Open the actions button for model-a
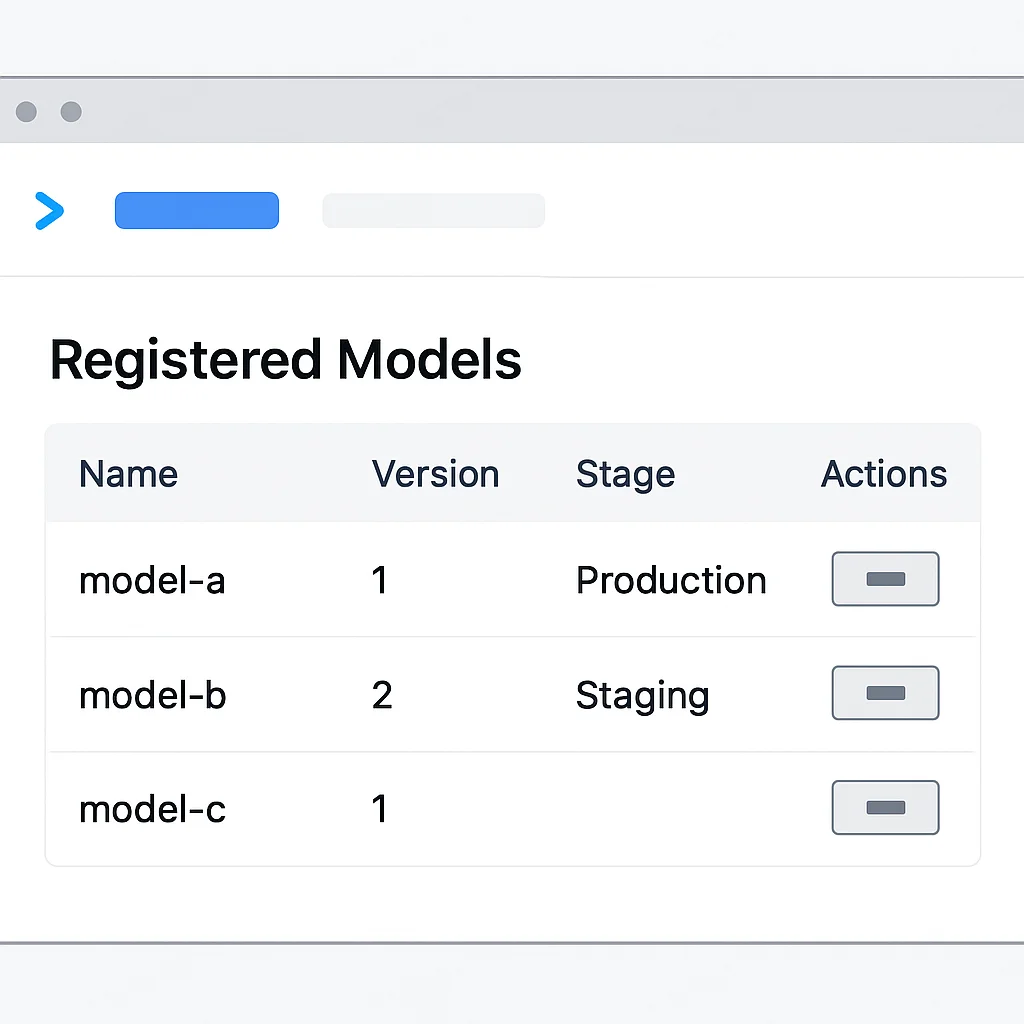 (x=885, y=579)
